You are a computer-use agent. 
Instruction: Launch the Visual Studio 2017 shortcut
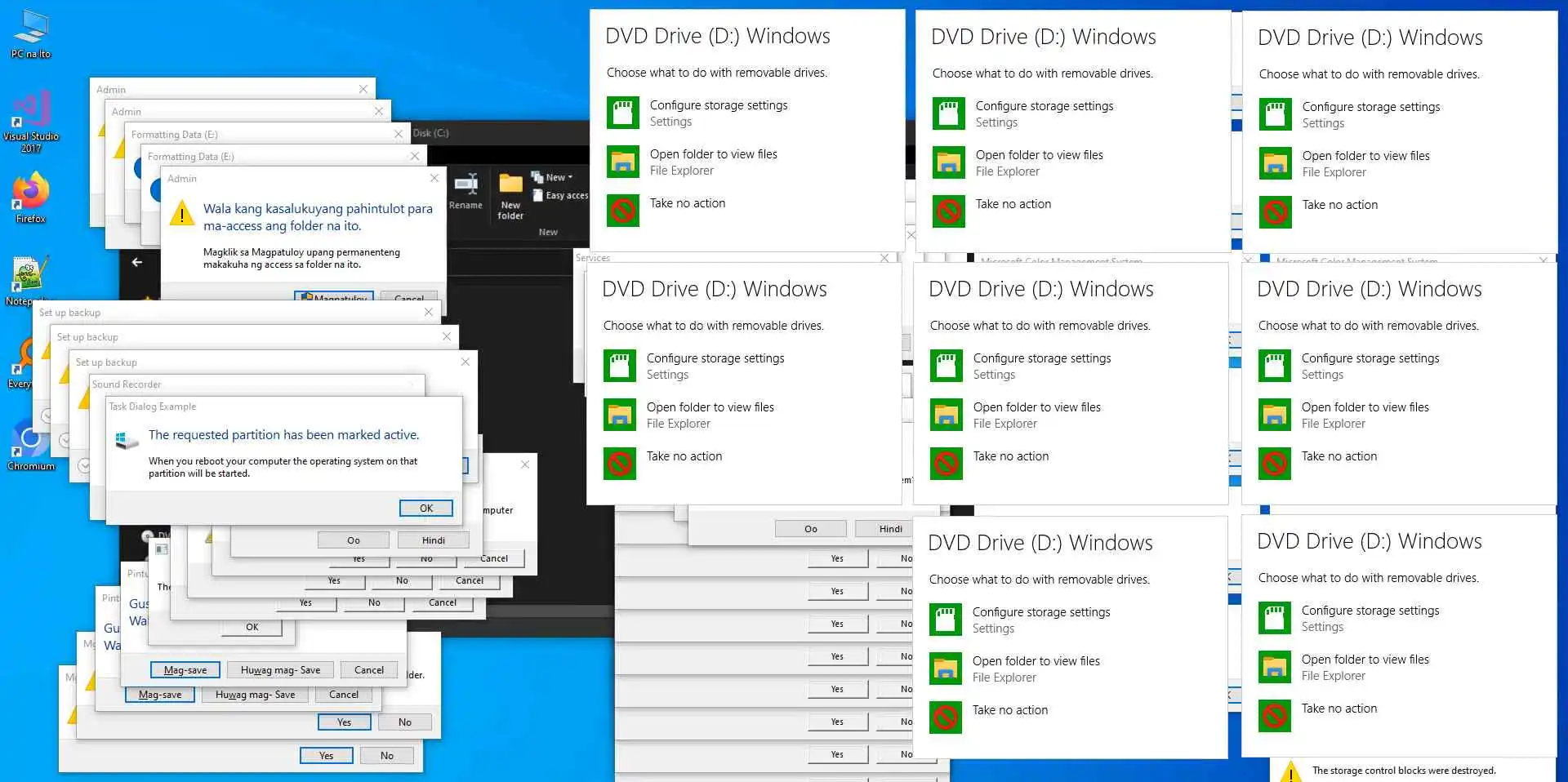click(31, 122)
